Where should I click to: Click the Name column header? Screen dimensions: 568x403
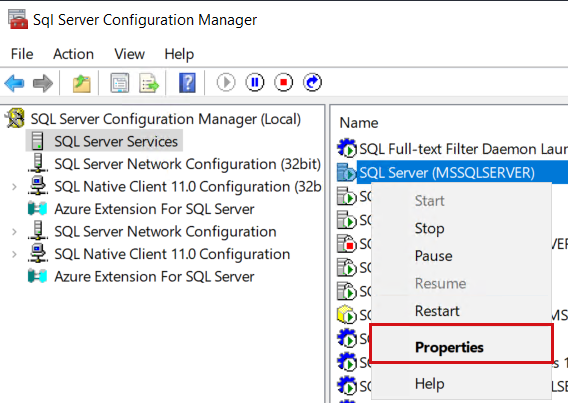(x=359, y=123)
